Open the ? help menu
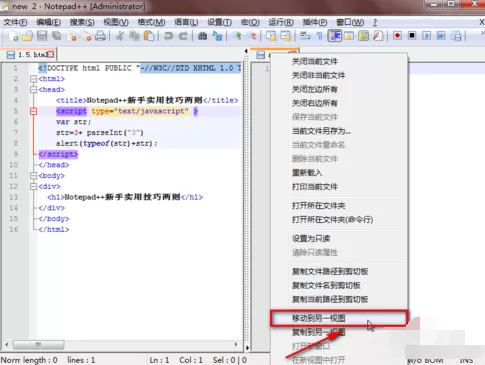Screen dimensions: 485x365 pos(375,22)
